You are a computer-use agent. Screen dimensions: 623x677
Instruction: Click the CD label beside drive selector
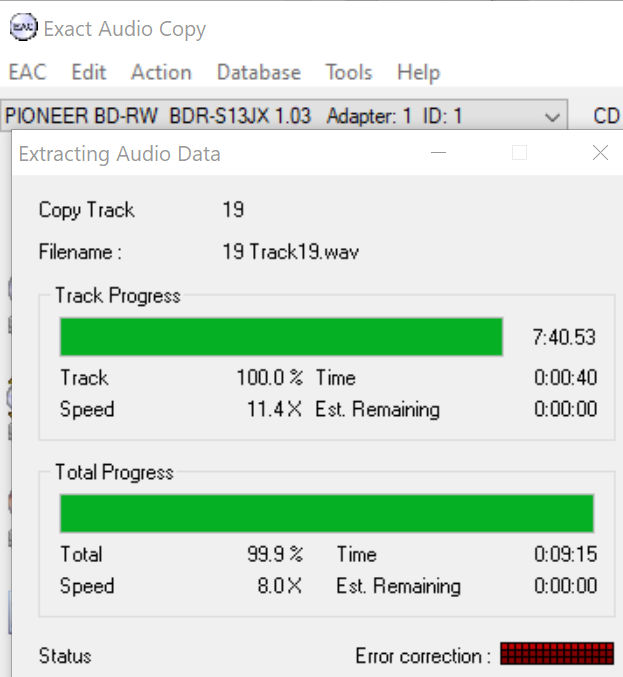click(606, 116)
